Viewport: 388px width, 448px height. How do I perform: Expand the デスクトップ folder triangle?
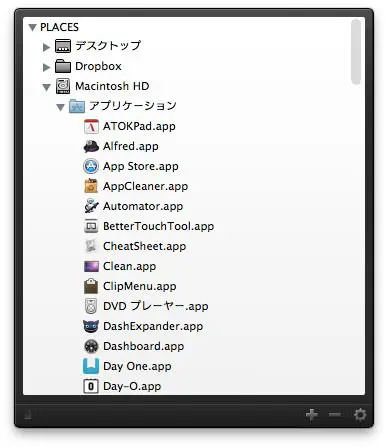(x=46, y=47)
